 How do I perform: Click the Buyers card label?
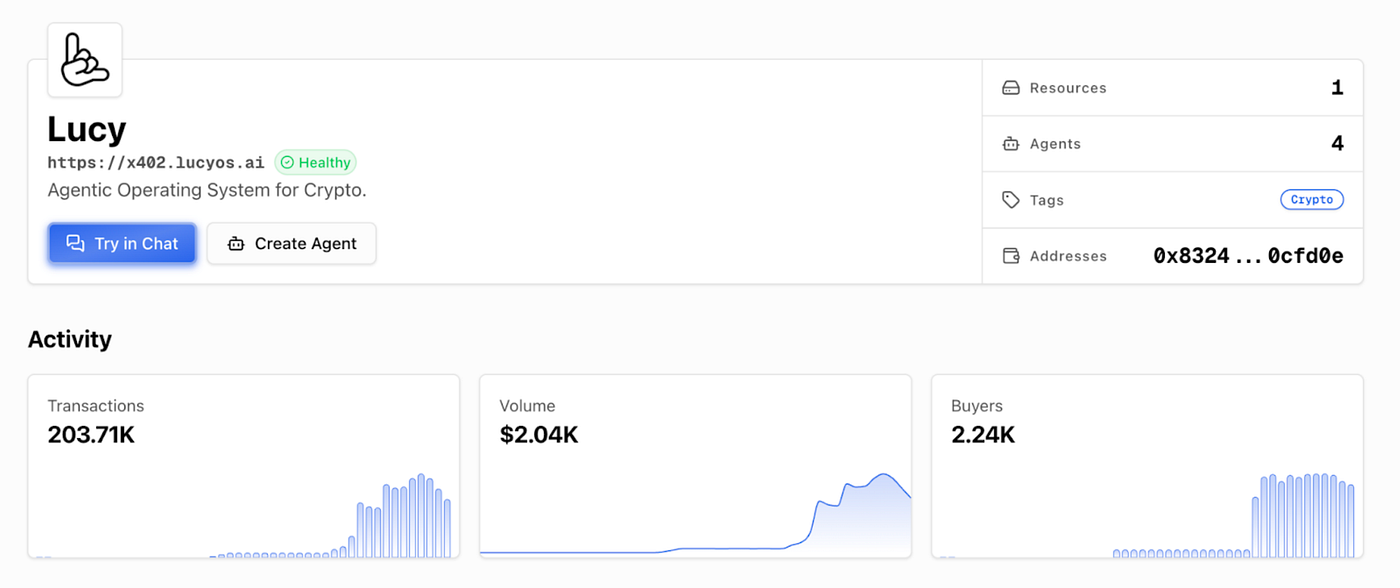pyautogui.click(x=977, y=406)
